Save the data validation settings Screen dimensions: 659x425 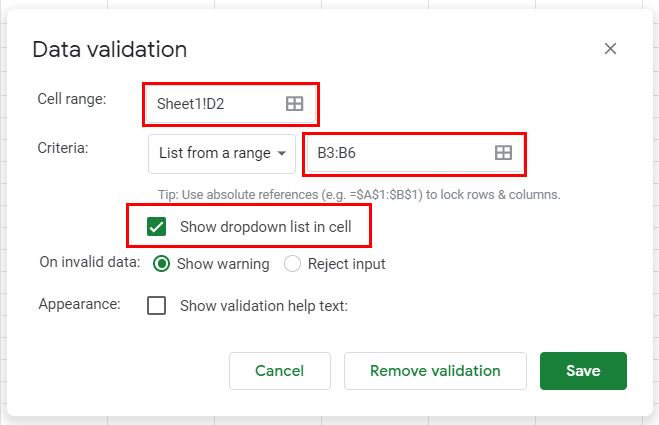(583, 371)
